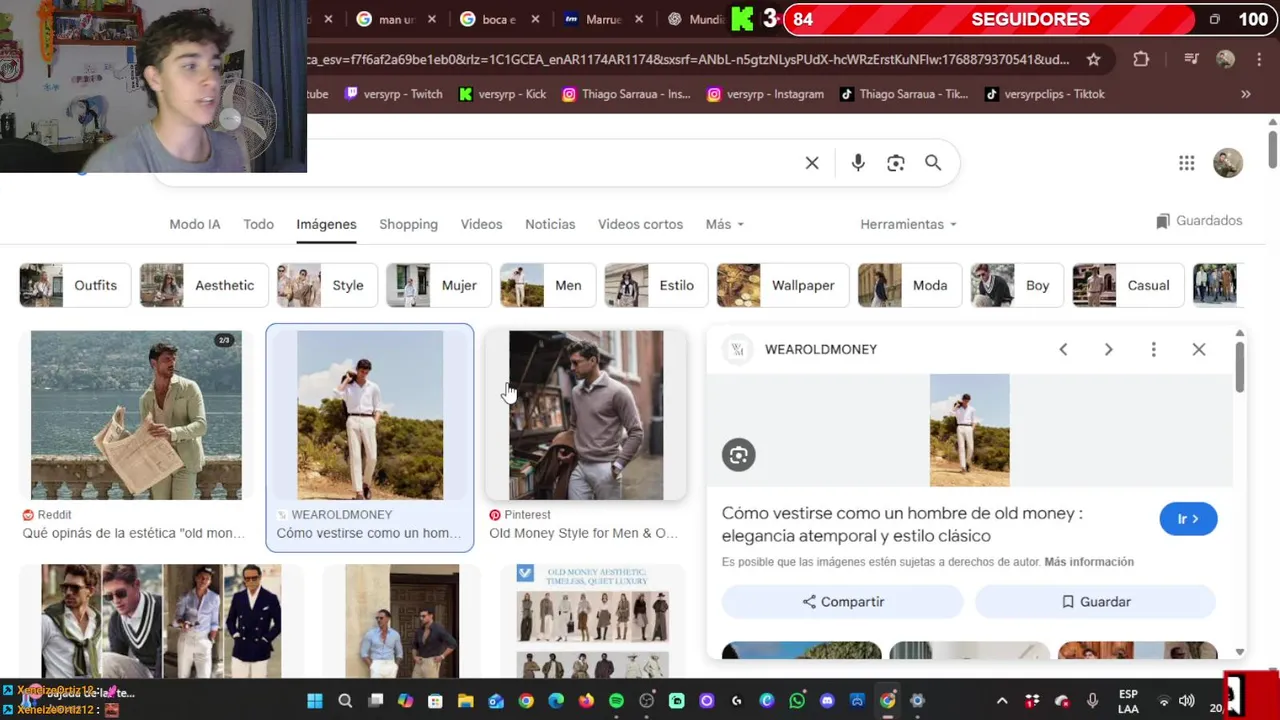Image resolution: width=1280 pixels, height=720 pixels.
Task: Open the Thiago Sarraua Instagram bookmark
Action: coord(626,94)
